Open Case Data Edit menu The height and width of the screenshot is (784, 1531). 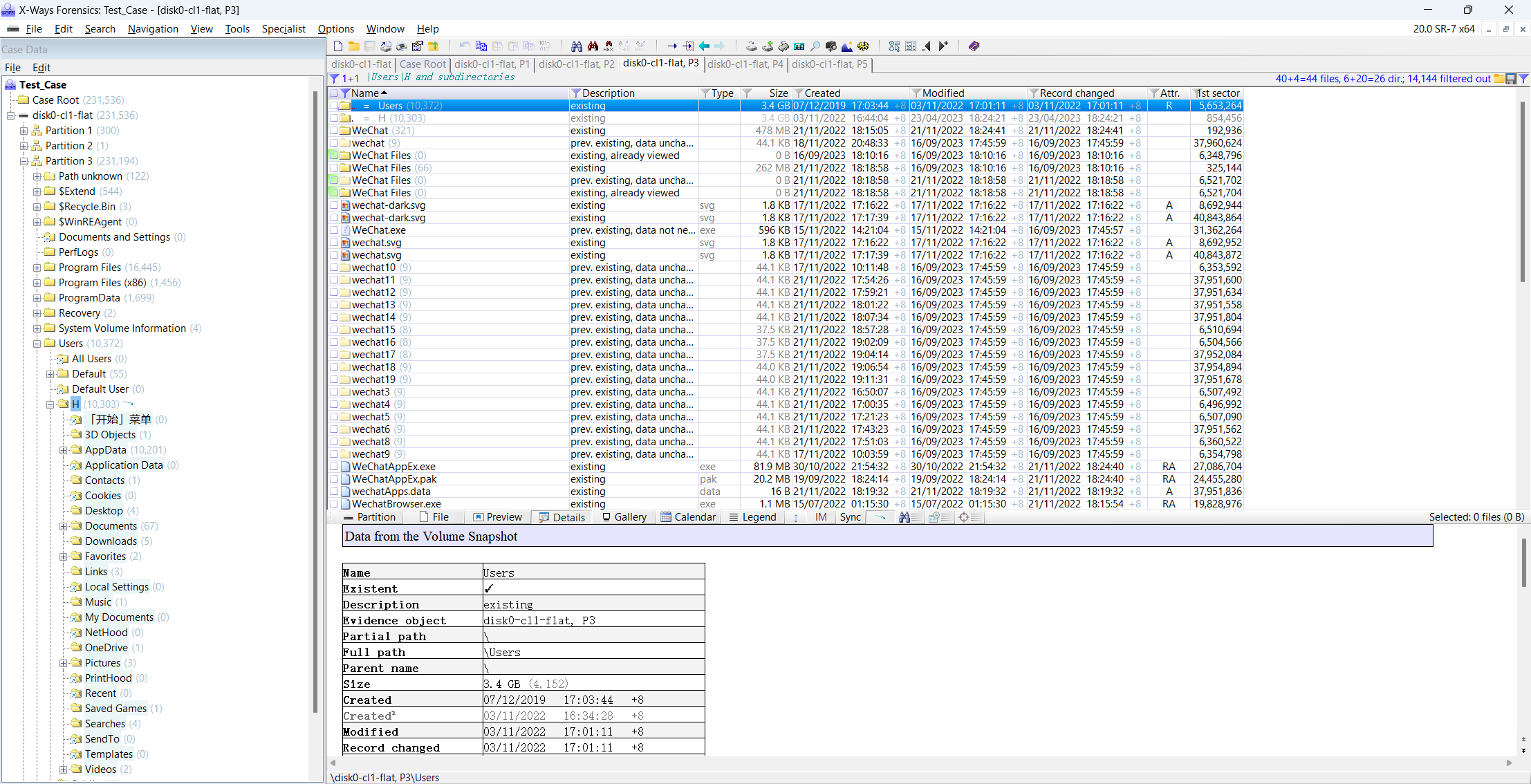[x=41, y=68]
